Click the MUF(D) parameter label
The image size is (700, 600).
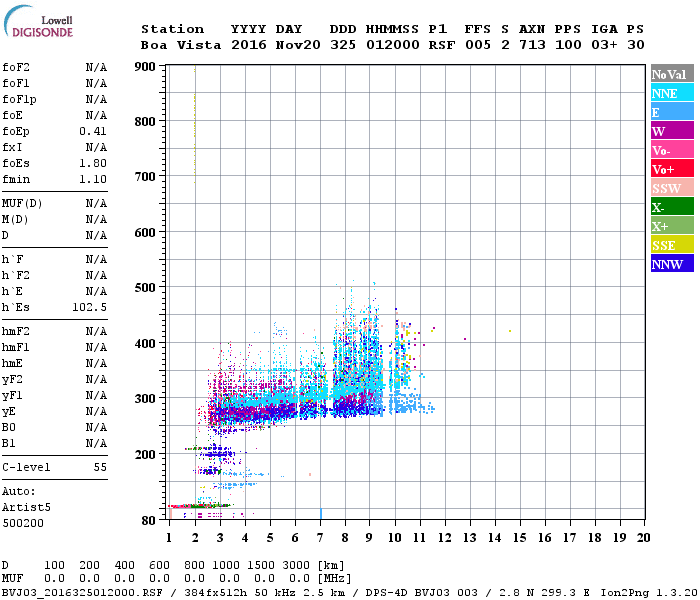(22, 204)
